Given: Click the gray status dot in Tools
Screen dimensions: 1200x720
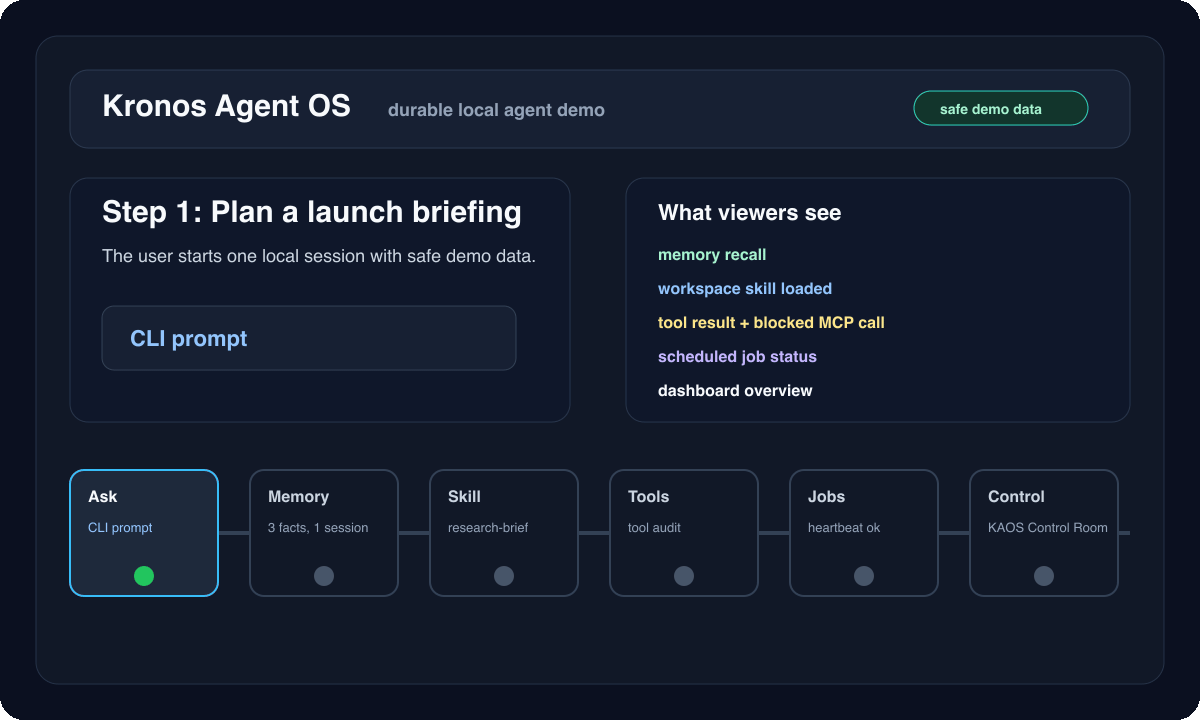Looking at the screenshot, I should [684, 576].
